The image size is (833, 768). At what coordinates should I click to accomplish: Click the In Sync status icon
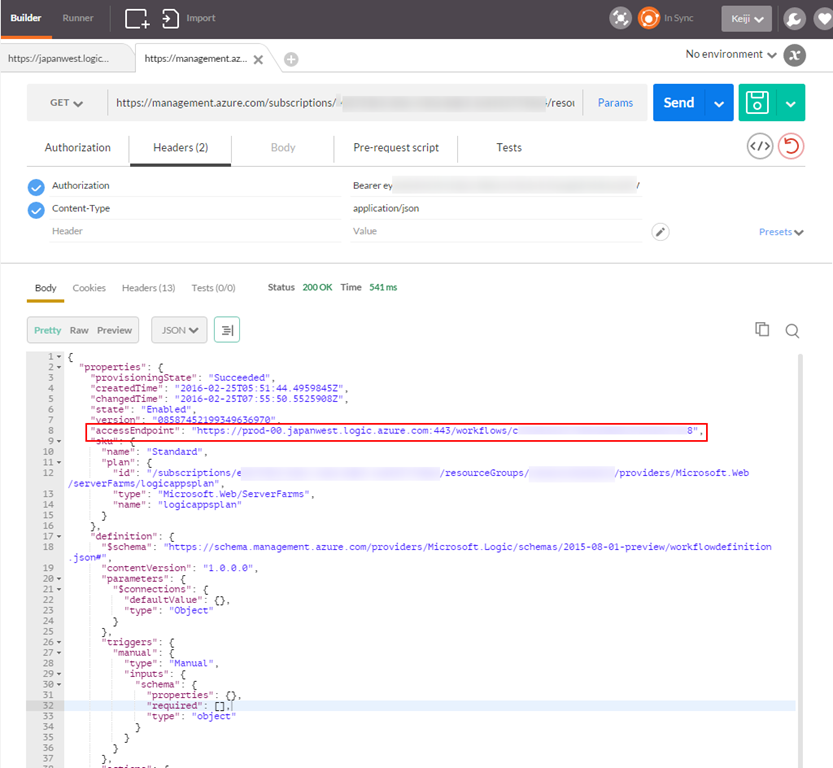pos(650,18)
